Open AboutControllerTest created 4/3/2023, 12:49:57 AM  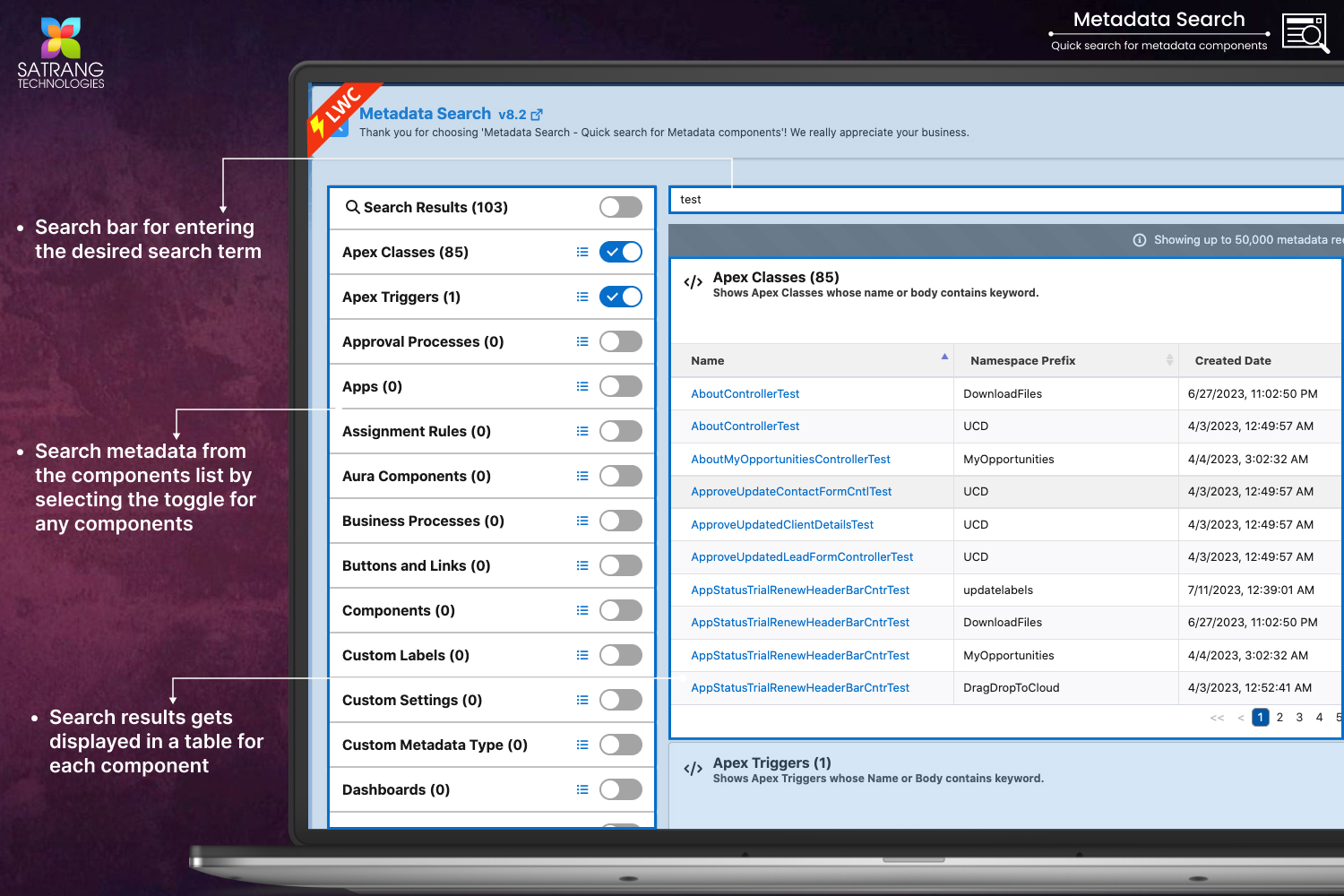pos(745,426)
